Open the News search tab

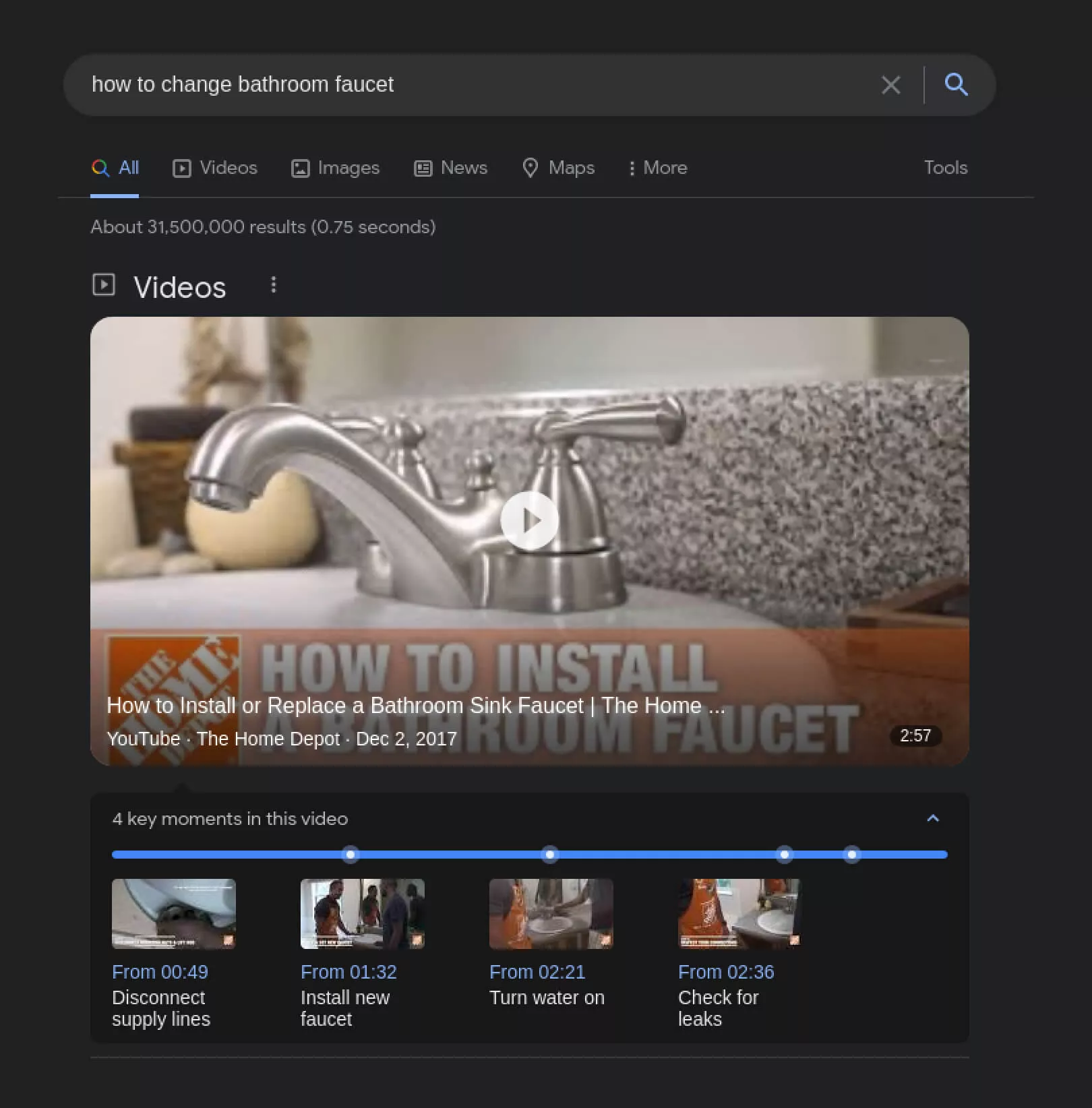click(450, 168)
